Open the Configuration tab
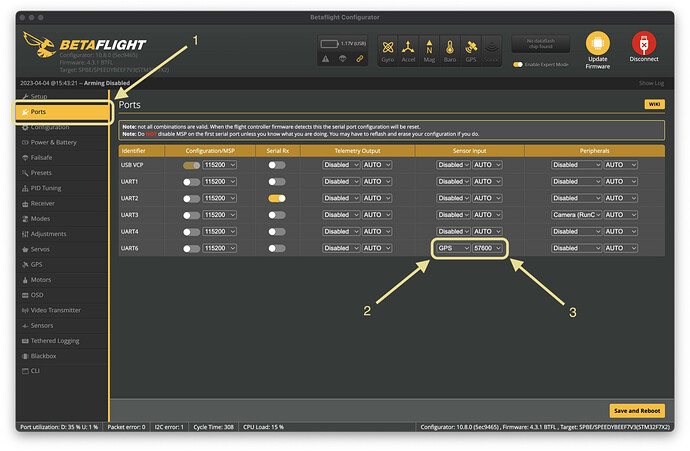This screenshot has height=451, width=690. [62, 127]
